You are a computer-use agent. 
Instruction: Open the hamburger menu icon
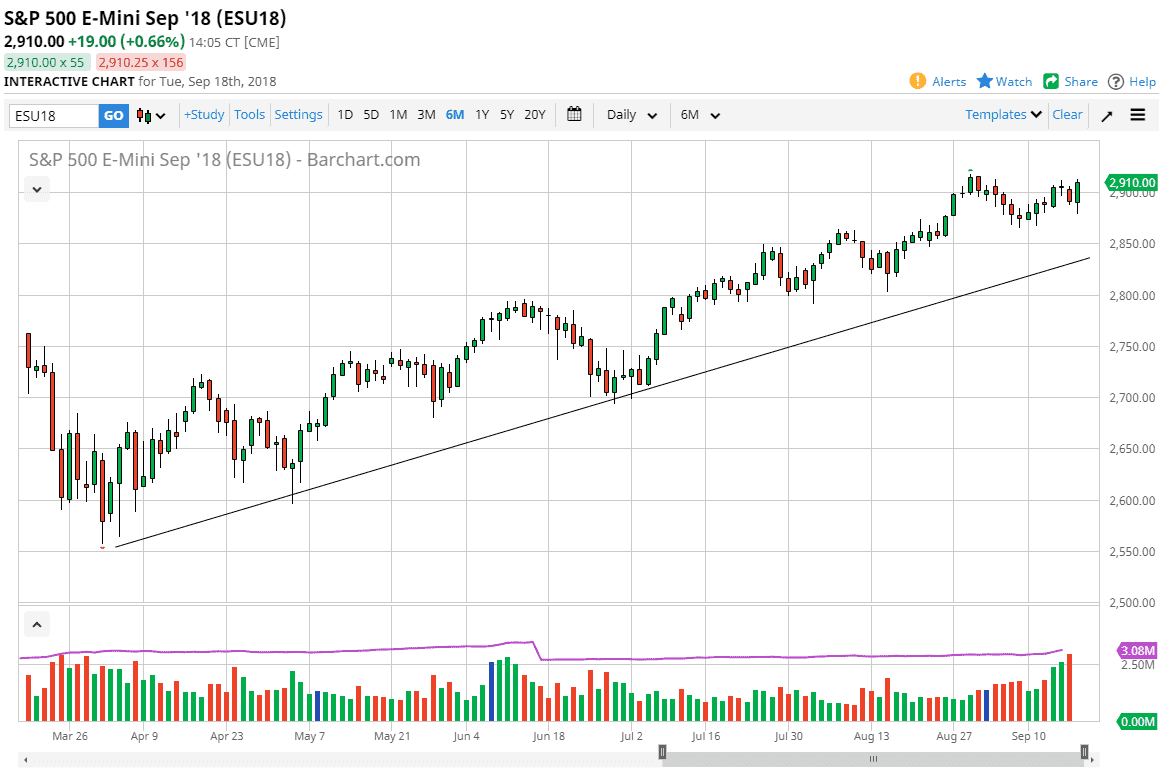coord(1137,115)
